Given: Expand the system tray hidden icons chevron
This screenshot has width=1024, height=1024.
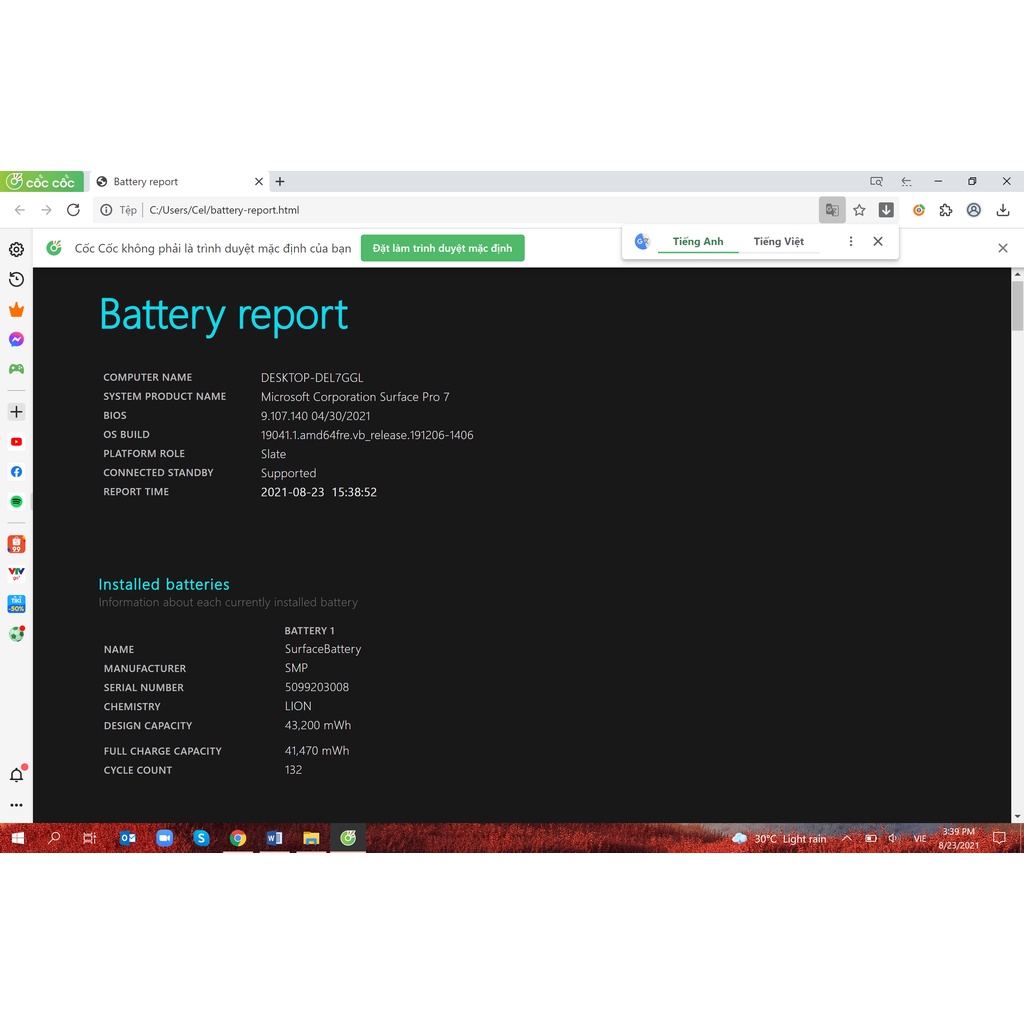Looking at the screenshot, I should pyautogui.click(x=847, y=838).
